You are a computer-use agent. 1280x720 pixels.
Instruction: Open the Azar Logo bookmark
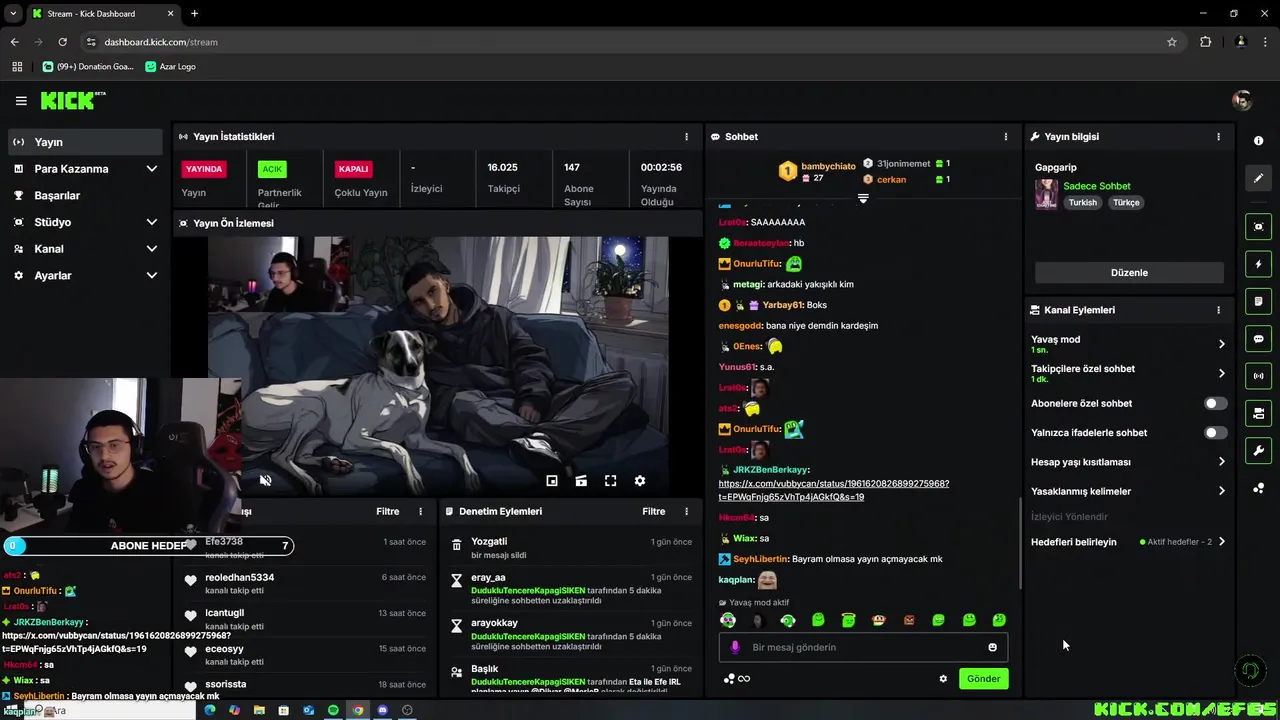[170, 67]
